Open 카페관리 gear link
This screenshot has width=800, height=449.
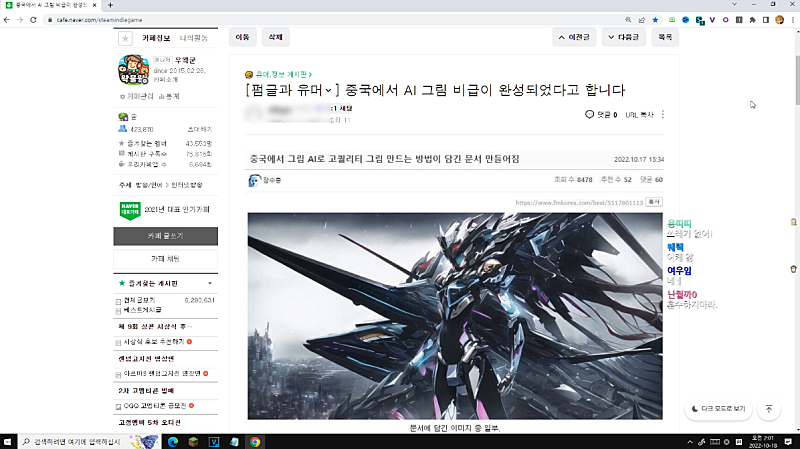coord(136,96)
